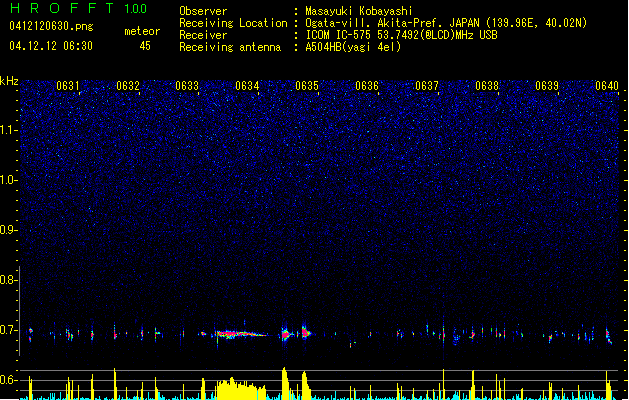Click the meteor count value 45
629x400 pixels.
click(x=145, y=46)
